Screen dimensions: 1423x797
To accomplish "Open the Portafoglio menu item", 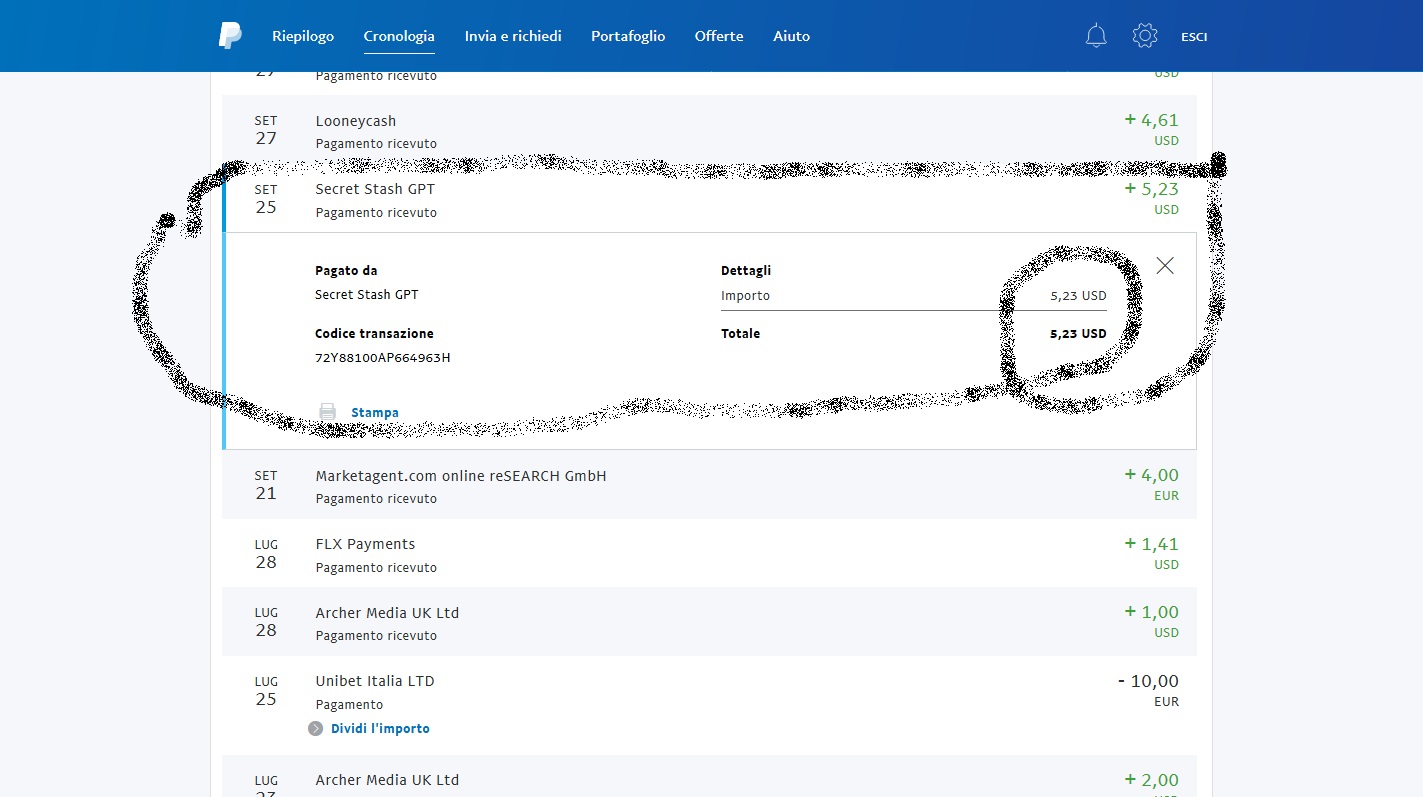I will click(628, 36).
